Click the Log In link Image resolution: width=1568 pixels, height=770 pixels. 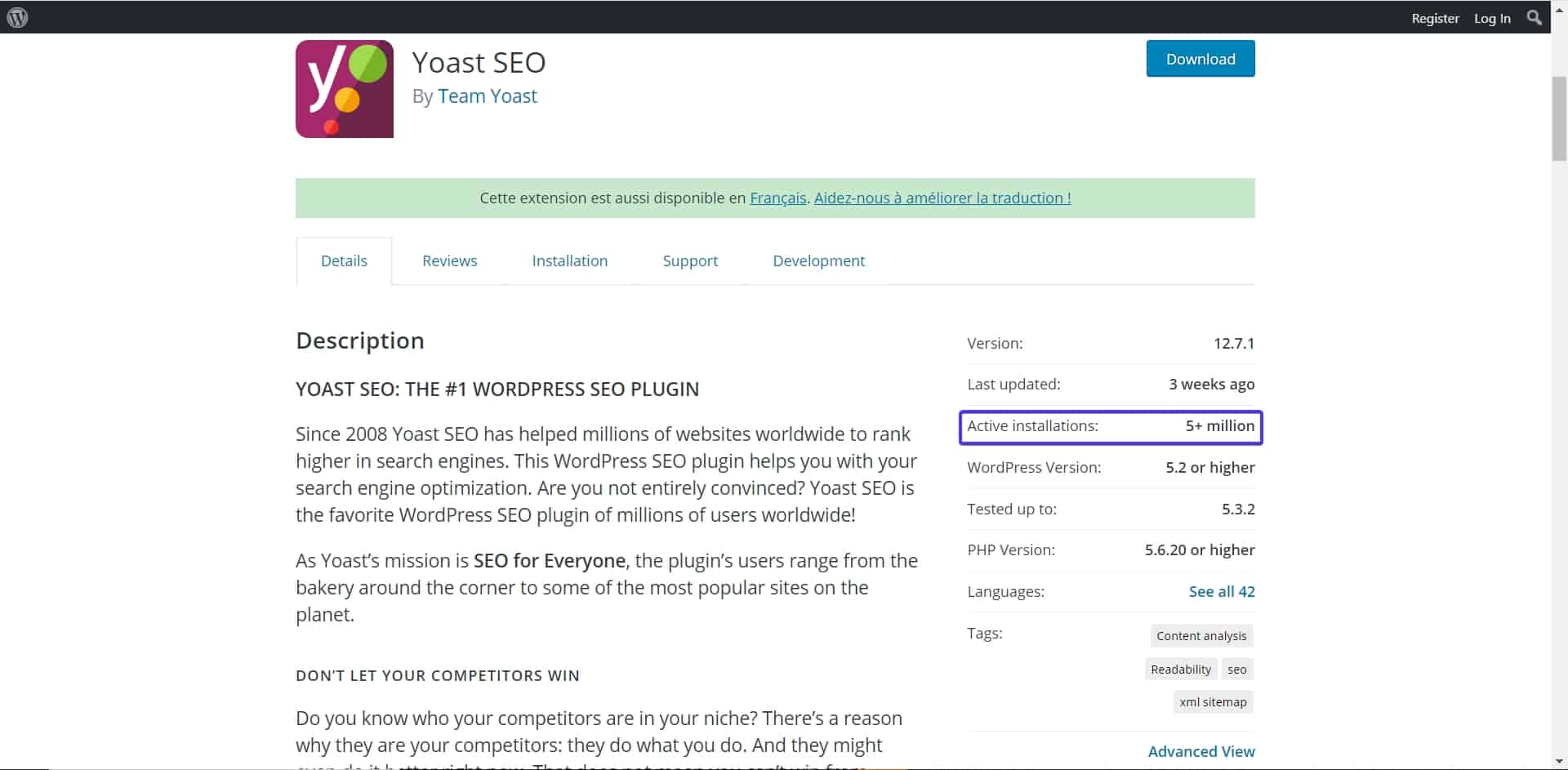tap(1492, 18)
